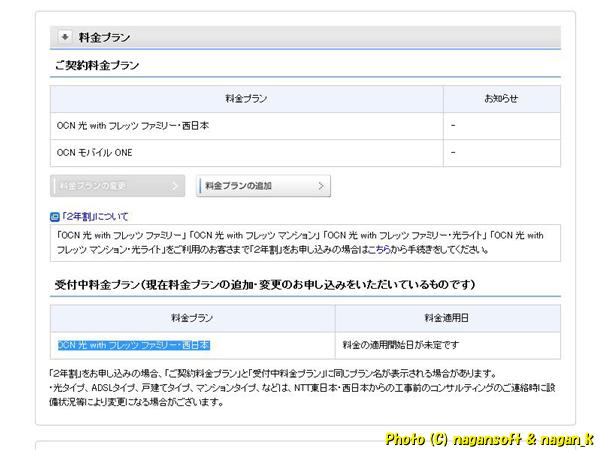Click the 受付中料金プラン section heading
This screenshot has height=450, width=600.
pyautogui.click(x=264, y=285)
